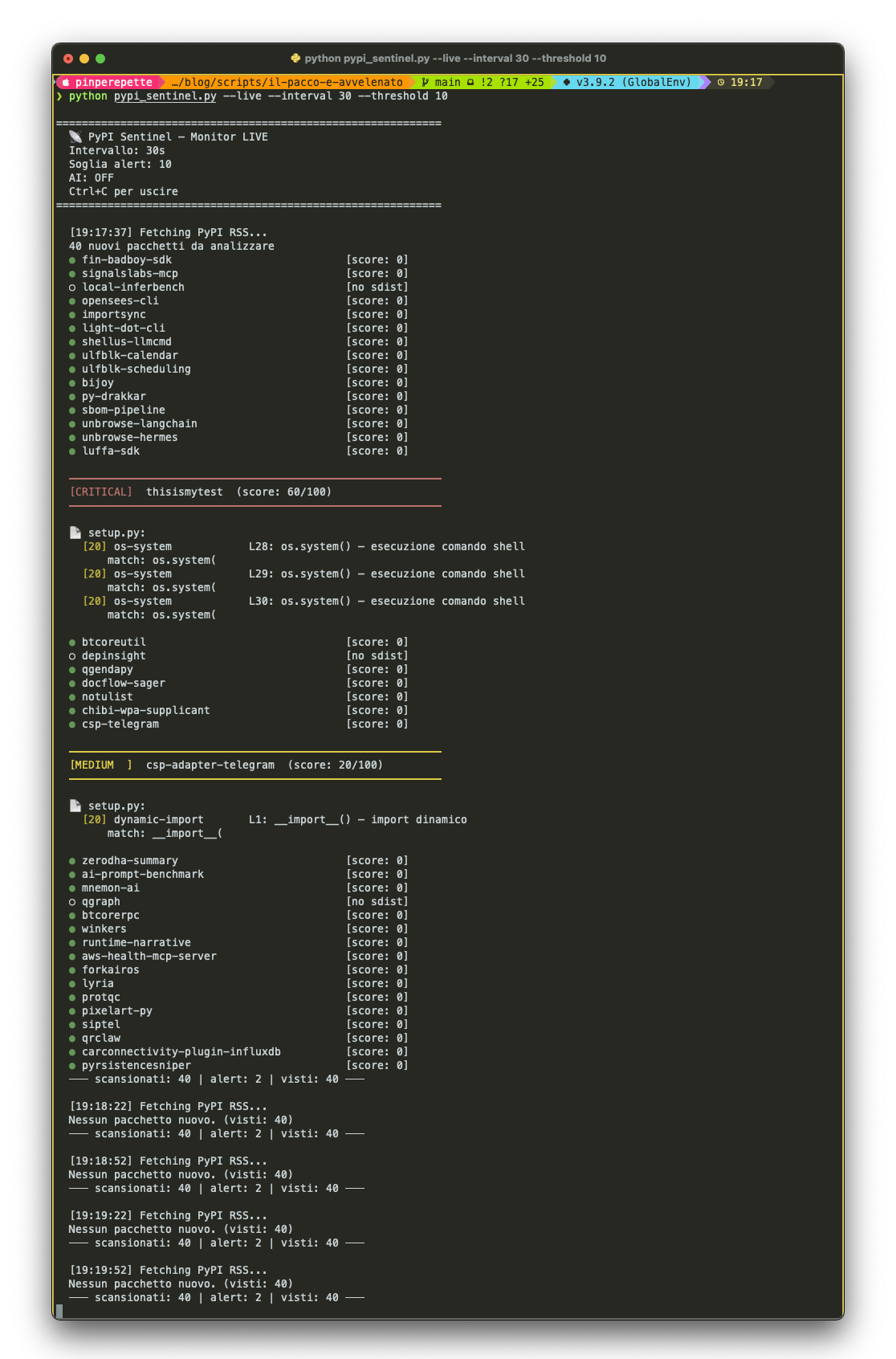
Task: Click the L30 os.system() finding line
Action: pyautogui.click(x=303, y=601)
